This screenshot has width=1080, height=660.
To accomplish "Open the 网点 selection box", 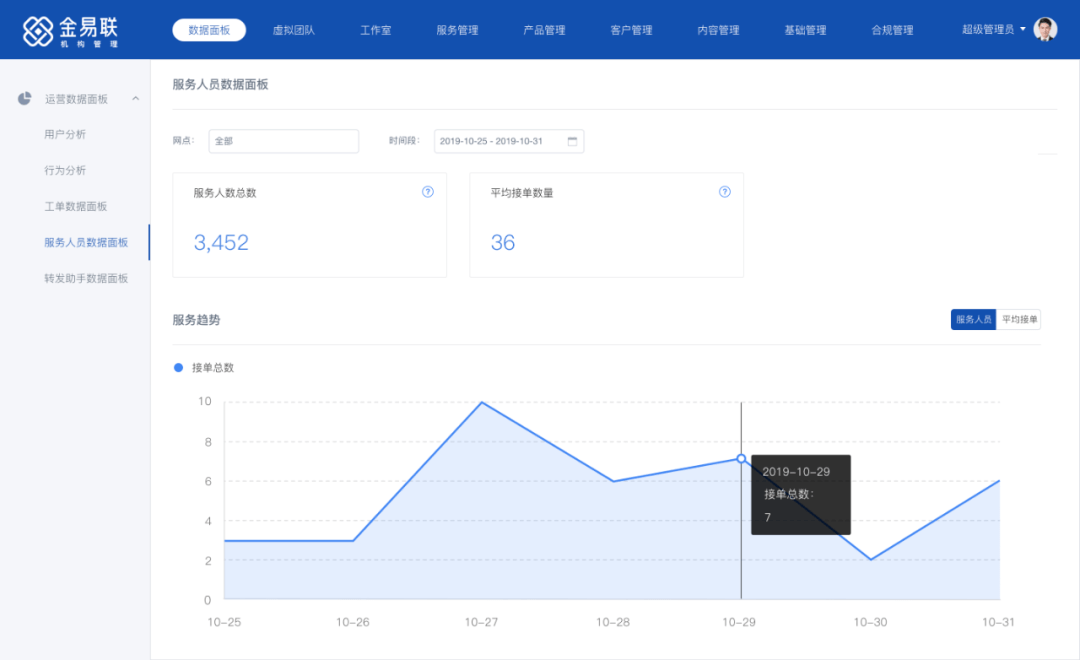I will pos(284,141).
